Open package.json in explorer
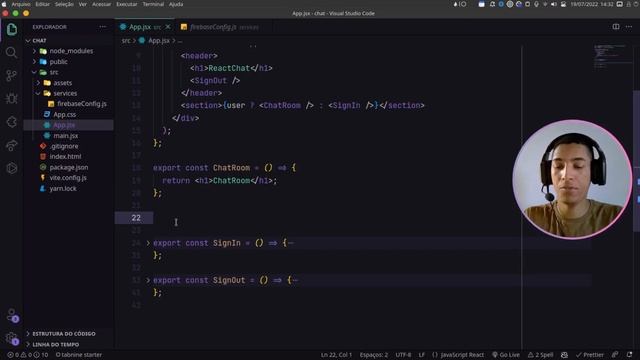Image resolution: width=640 pixels, height=360 pixels. (x=69, y=167)
